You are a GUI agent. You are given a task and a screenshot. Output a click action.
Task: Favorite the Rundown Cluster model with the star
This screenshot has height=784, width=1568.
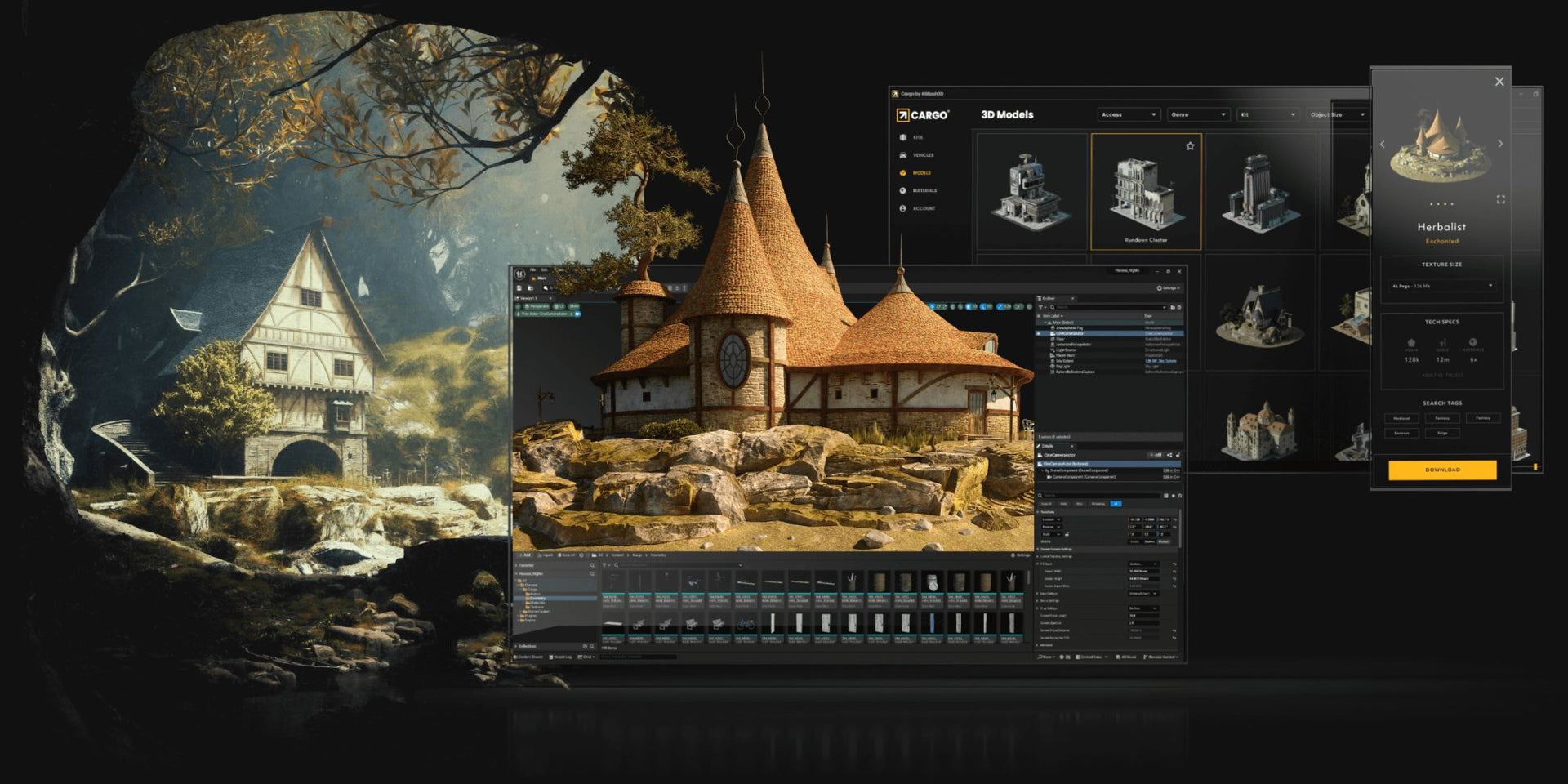[1191, 146]
